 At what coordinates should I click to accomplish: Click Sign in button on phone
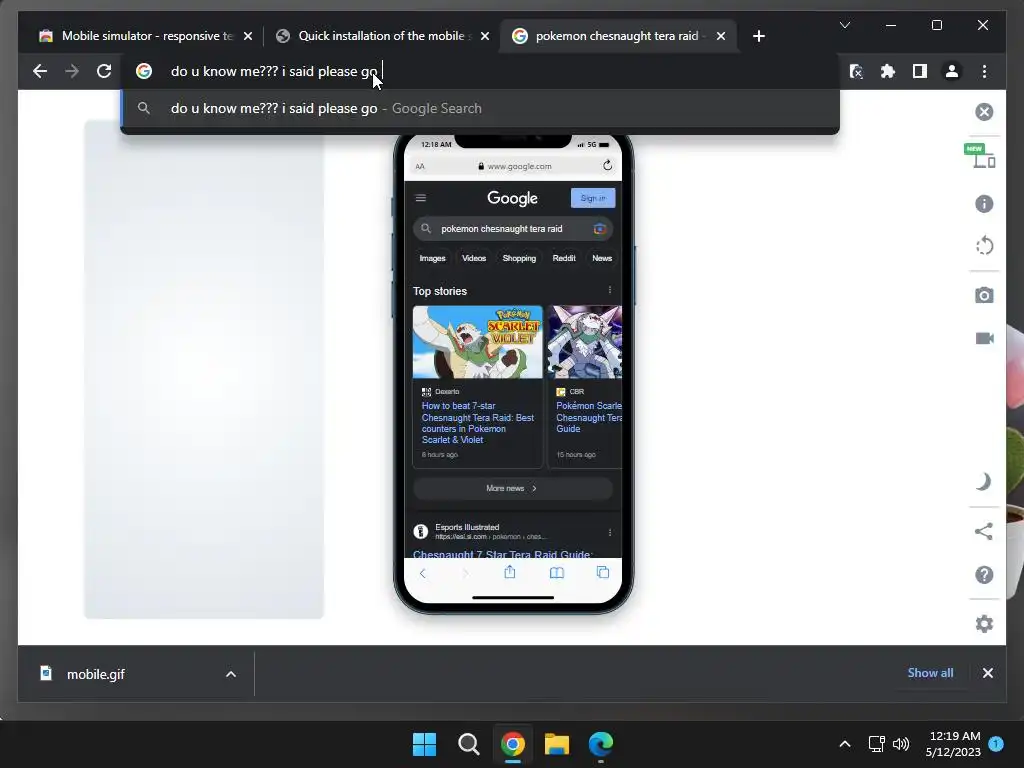point(593,198)
